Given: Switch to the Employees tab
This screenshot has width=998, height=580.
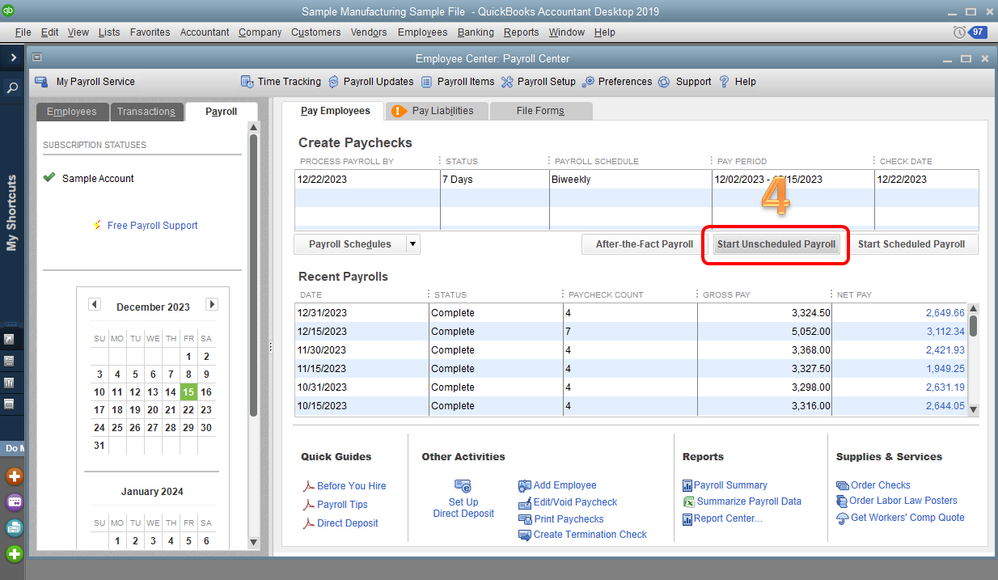Looking at the screenshot, I should tap(72, 111).
